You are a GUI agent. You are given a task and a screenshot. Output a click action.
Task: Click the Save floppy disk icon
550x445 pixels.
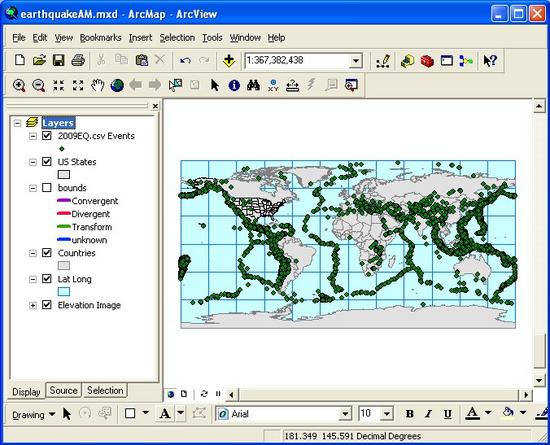coord(59,60)
